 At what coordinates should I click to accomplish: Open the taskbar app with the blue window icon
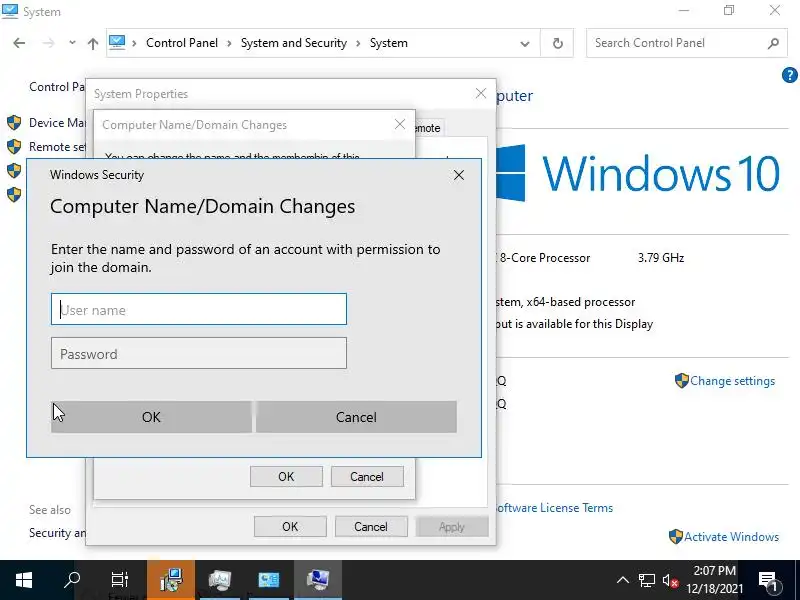(x=268, y=580)
